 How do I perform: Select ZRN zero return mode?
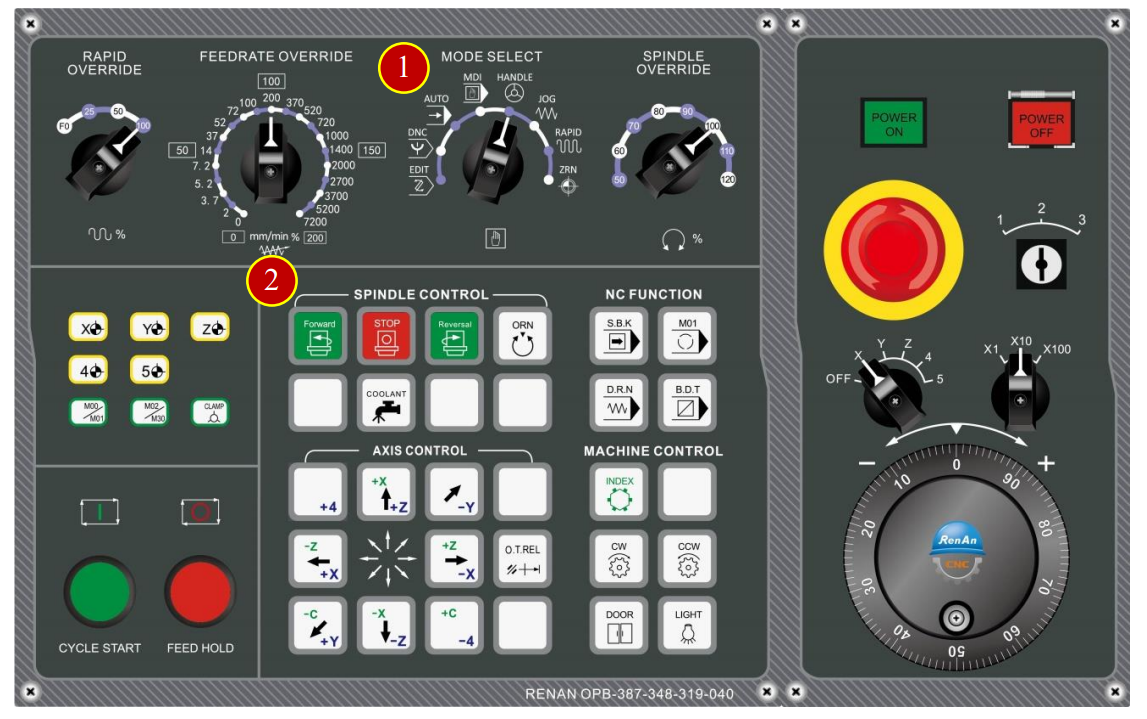568,180
